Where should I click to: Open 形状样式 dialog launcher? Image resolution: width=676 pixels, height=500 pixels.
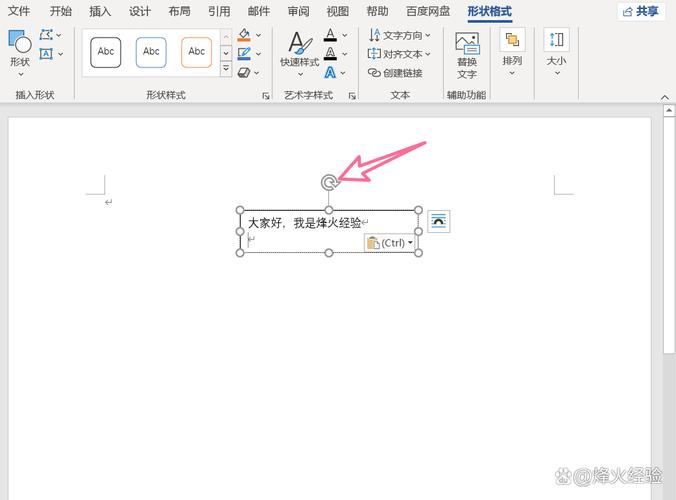[266, 96]
